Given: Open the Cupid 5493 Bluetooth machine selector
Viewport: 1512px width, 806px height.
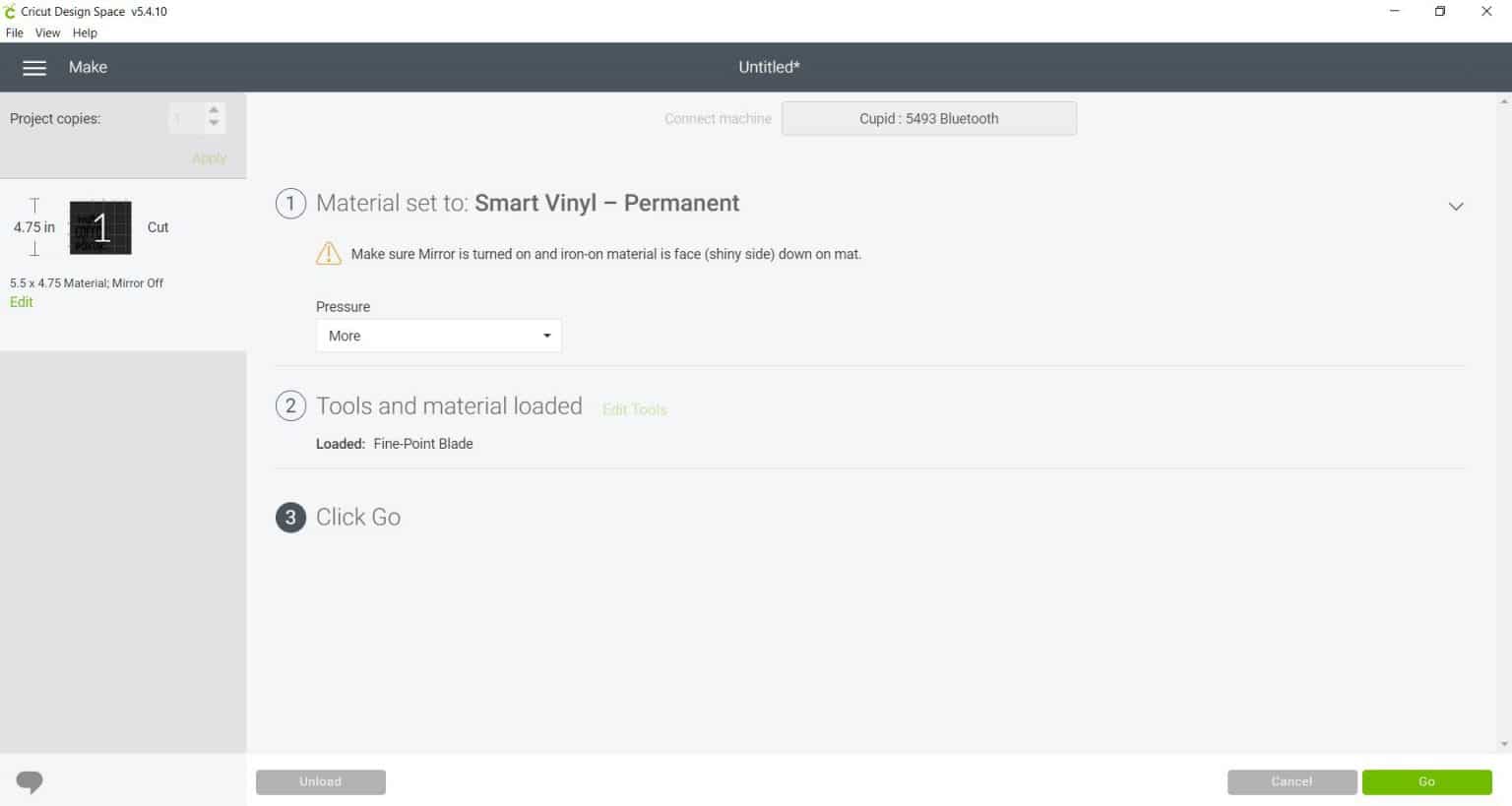Looking at the screenshot, I should [928, 119].
